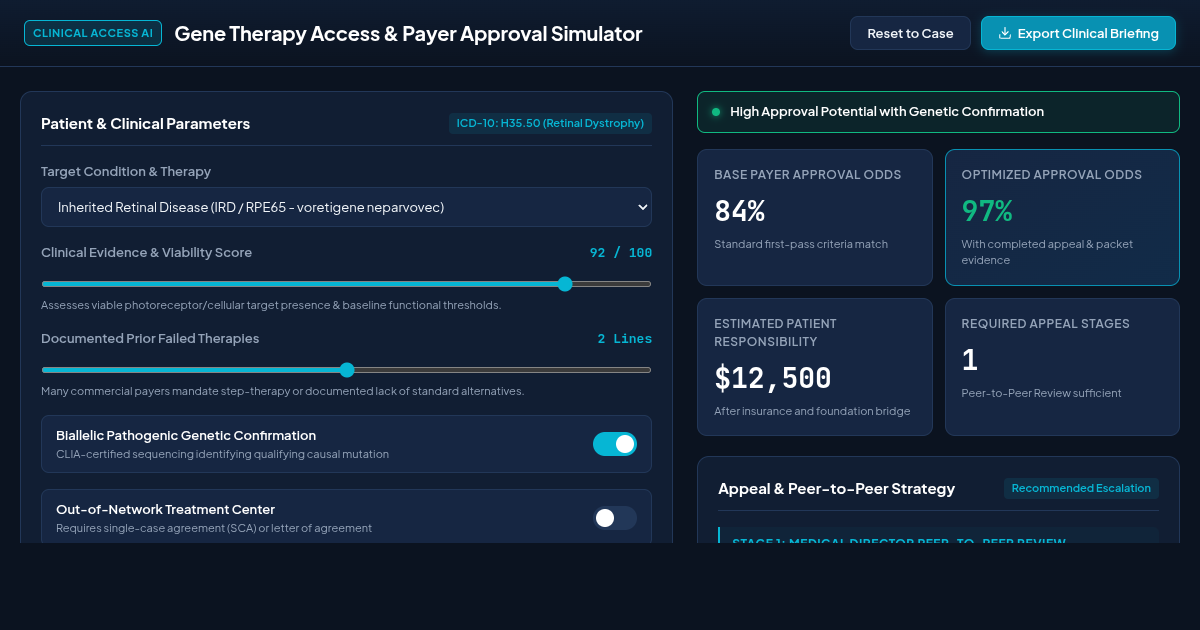Click the Recommended Escalation badge
Screen dimensions: 1200x630
click(1081, 488)
